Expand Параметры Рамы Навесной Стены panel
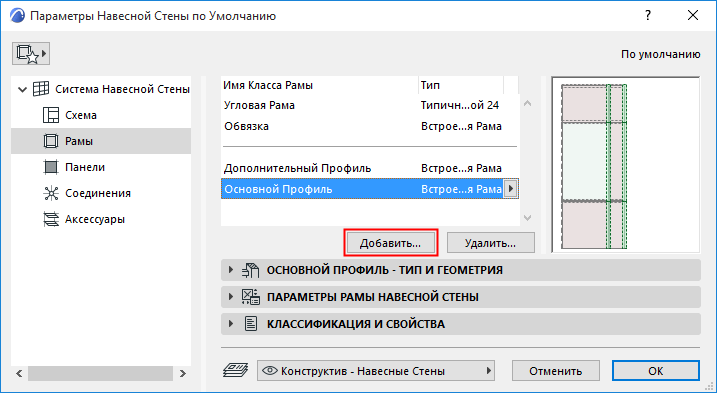The width and height of the screenshot is (717, 393). point(231,297)
